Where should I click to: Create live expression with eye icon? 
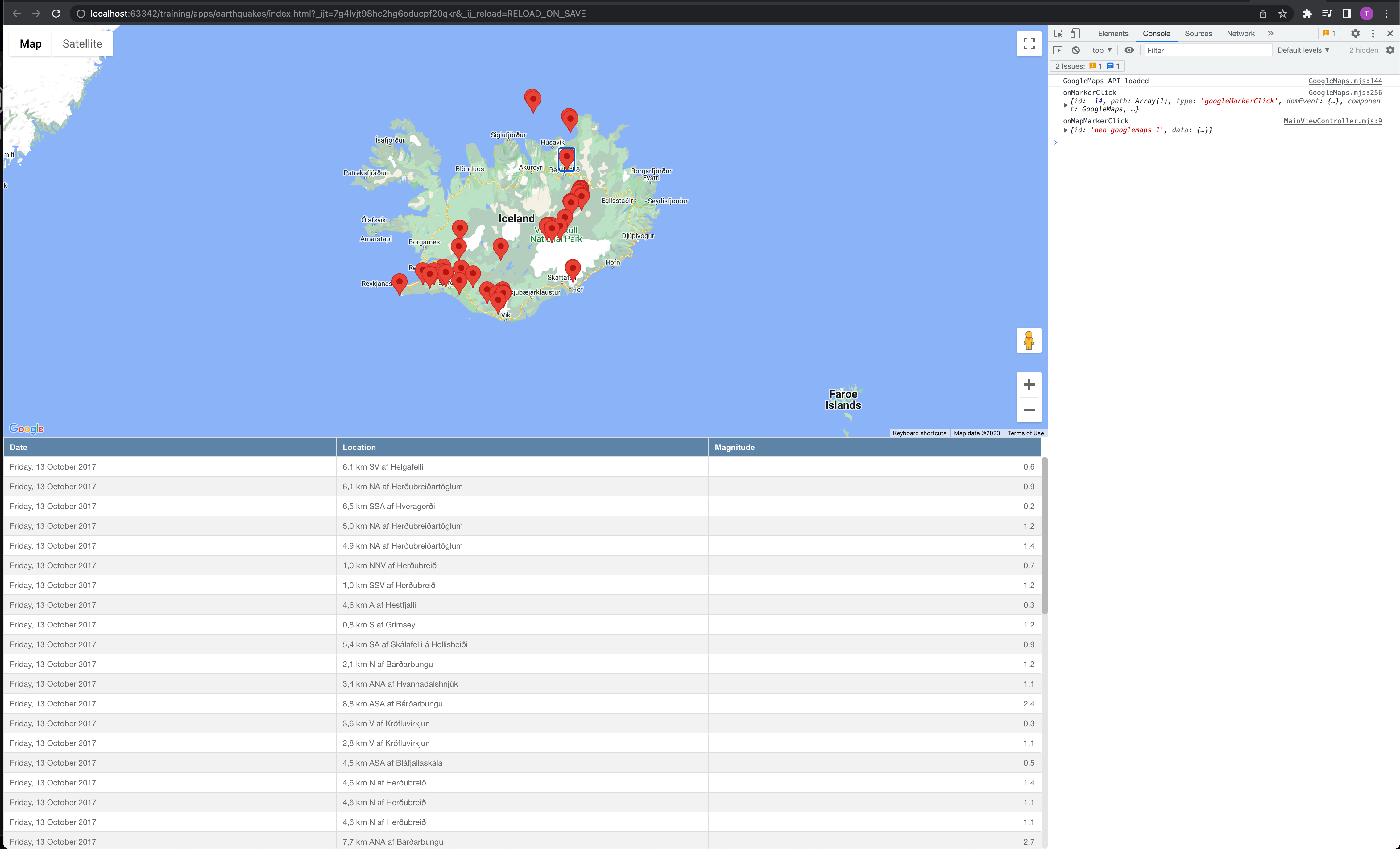[x=1129, y=50]
